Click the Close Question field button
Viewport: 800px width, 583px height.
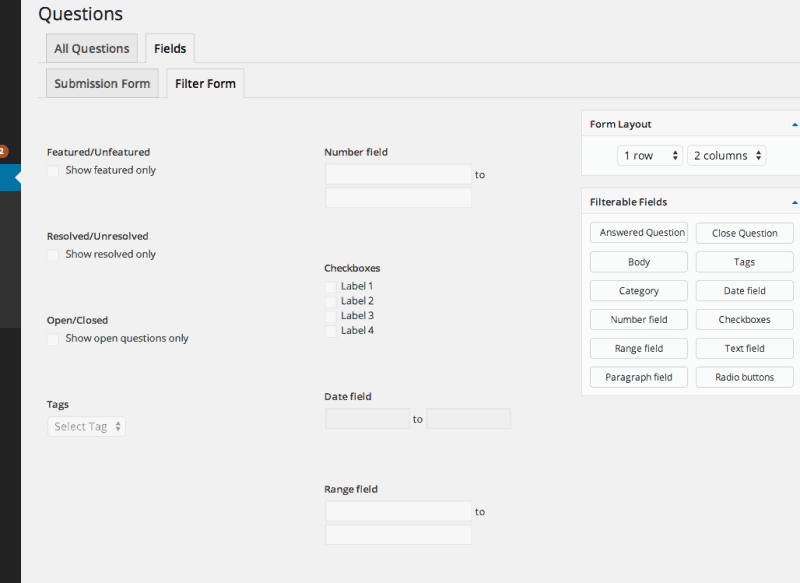tap(744, 233)
